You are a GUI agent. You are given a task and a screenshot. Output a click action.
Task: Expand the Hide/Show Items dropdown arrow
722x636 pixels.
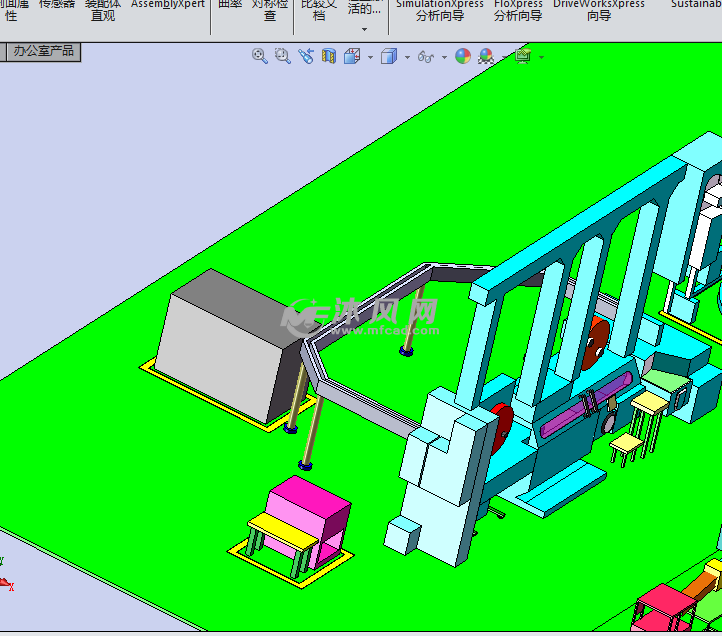pyautogui.click(x=444, y=58)
